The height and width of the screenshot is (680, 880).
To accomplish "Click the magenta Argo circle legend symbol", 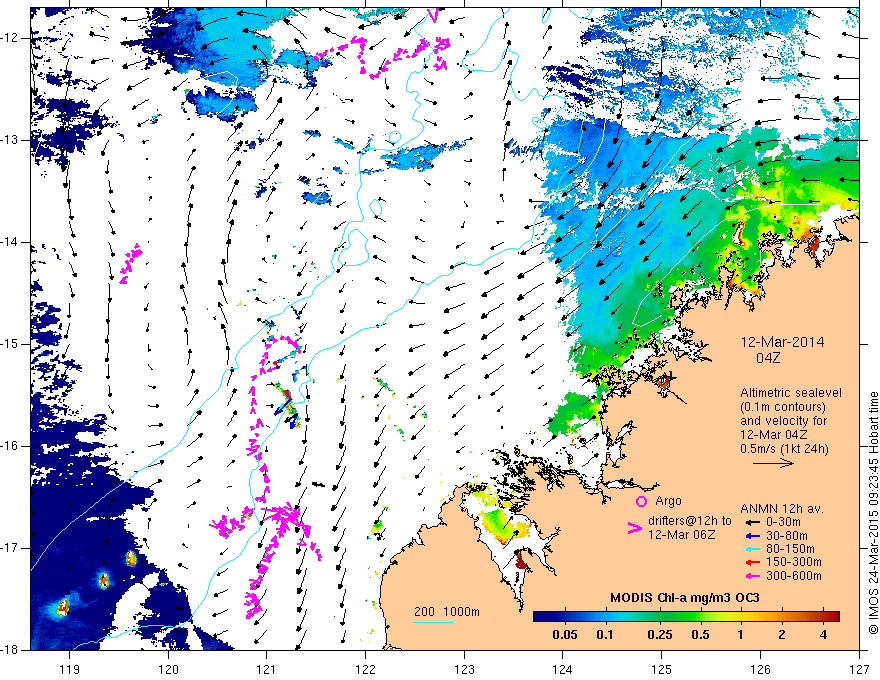I will 641,501.
